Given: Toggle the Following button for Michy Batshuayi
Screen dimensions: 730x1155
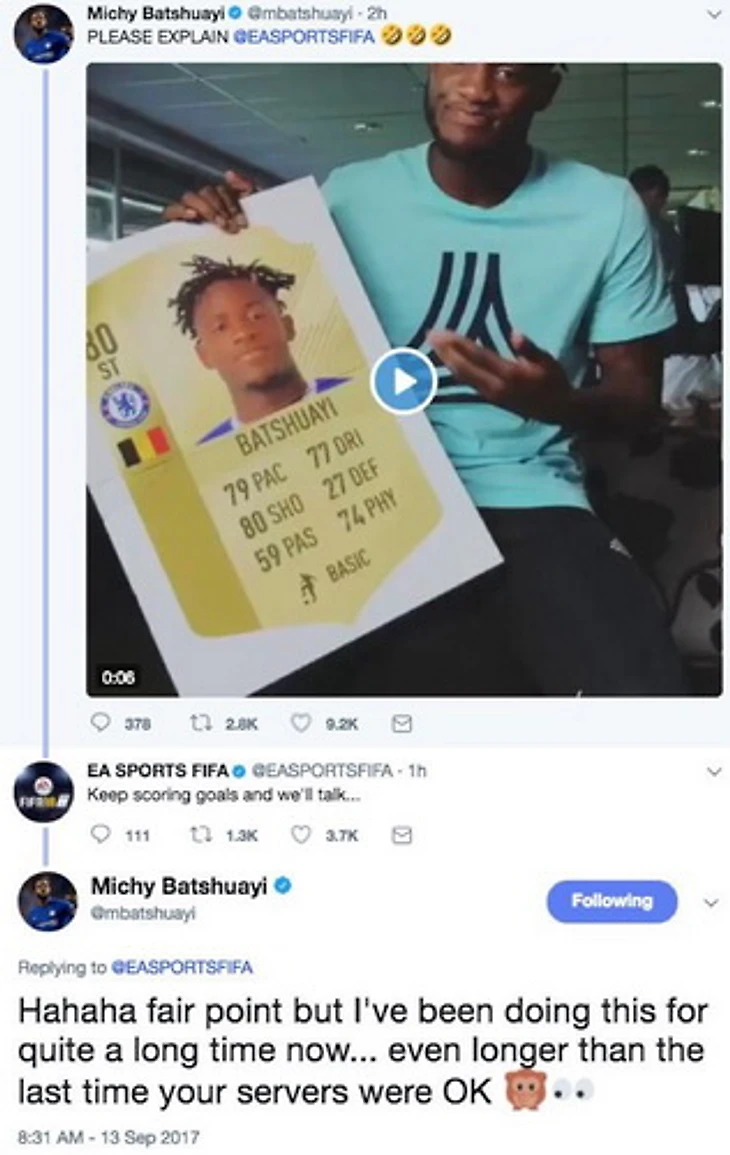Looking at the screenshot, I should pyautogui.click(x=611, y=901).
